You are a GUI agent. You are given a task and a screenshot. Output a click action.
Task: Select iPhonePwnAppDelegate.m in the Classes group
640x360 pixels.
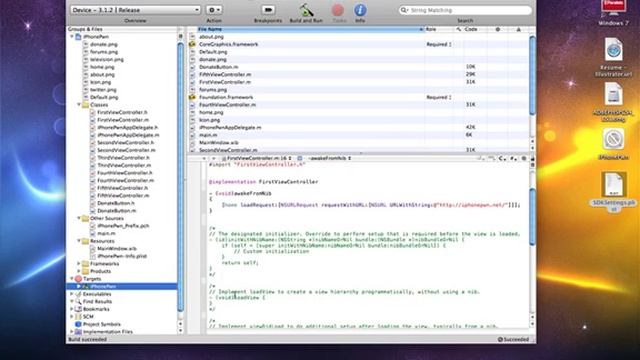[128, 135]
